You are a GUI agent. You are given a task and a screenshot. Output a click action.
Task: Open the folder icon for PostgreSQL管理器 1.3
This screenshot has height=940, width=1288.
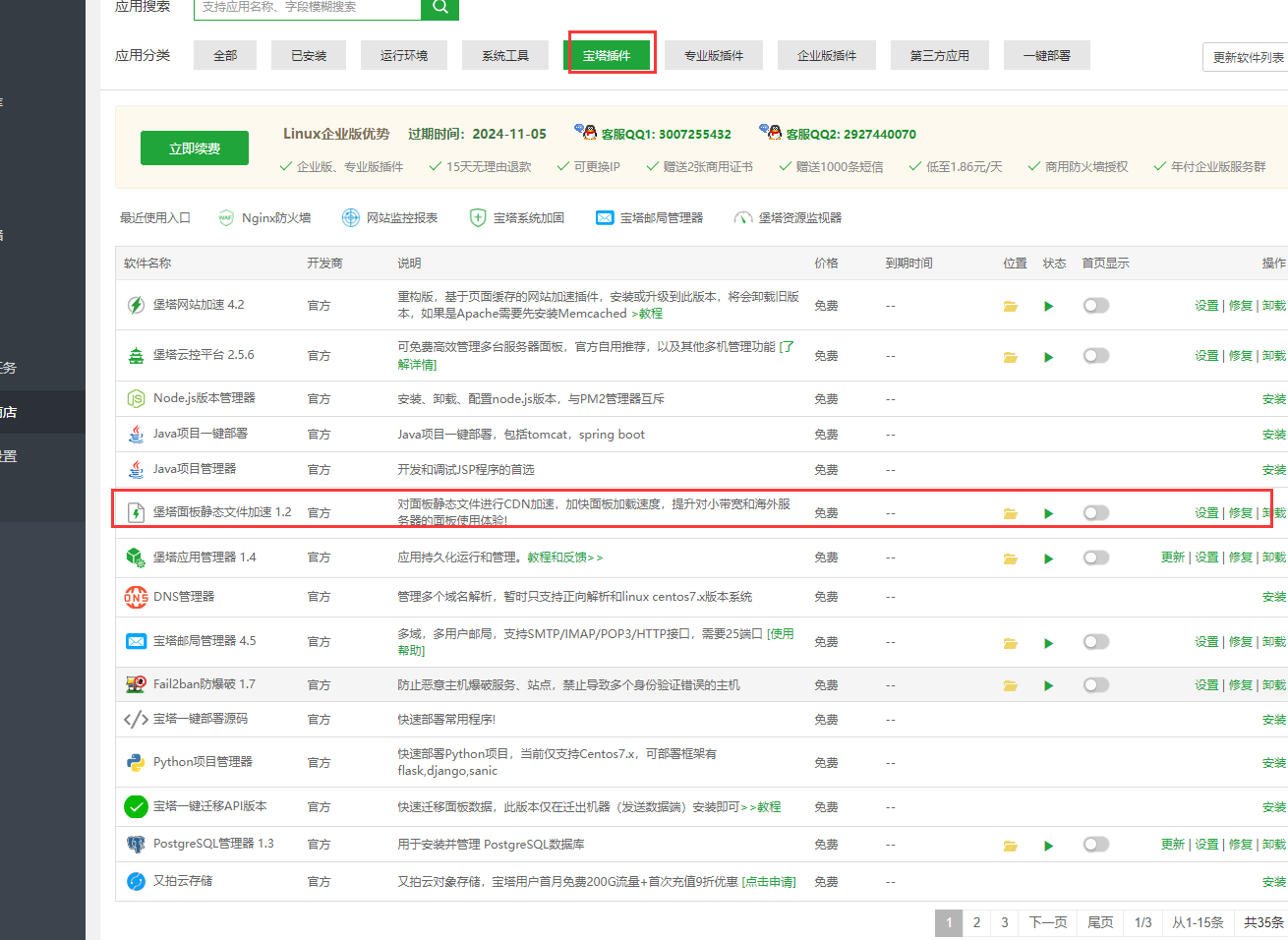[1011, 844]
